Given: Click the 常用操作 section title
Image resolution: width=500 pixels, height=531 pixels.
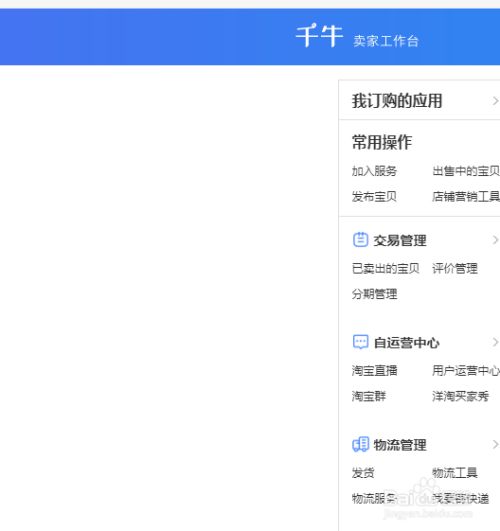Looking at the screenshot, I should pyautogui.click(x=382, y=142).
